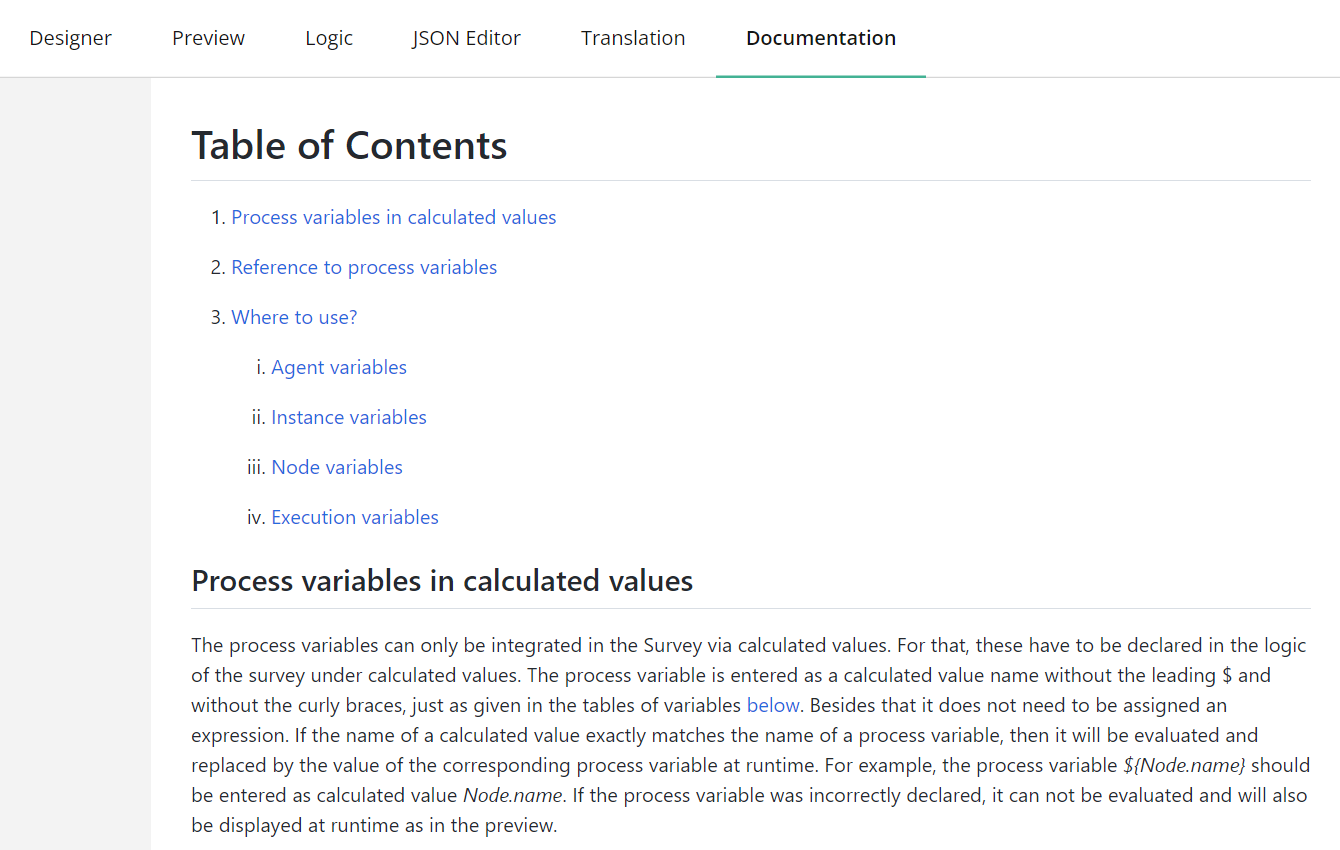Open the Execution variables link
The image size is (1340, 850).
tap(355, 517)
